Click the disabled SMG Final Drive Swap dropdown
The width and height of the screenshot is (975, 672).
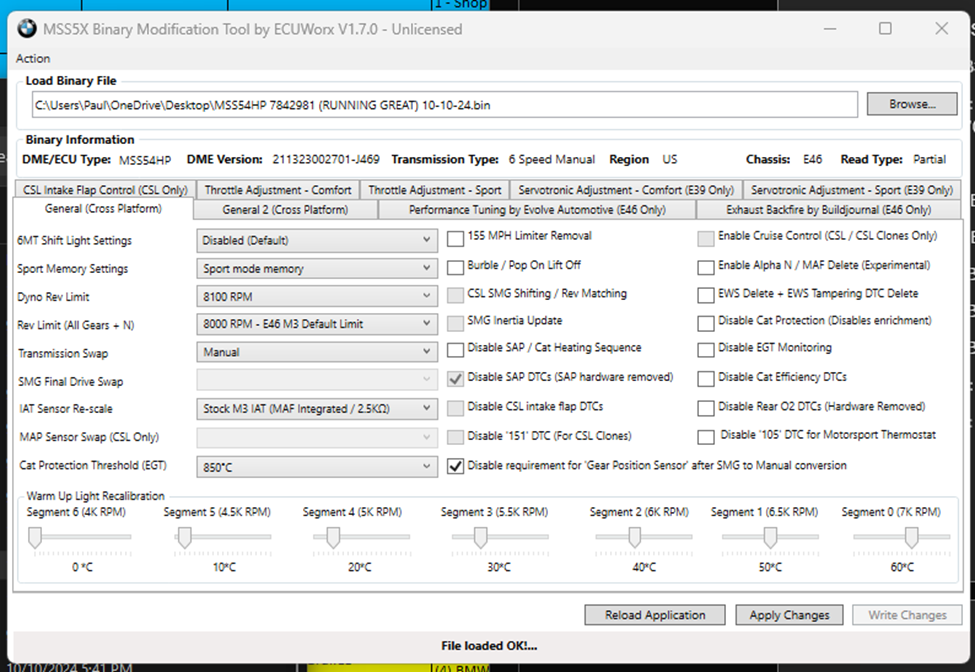[317, 379]
